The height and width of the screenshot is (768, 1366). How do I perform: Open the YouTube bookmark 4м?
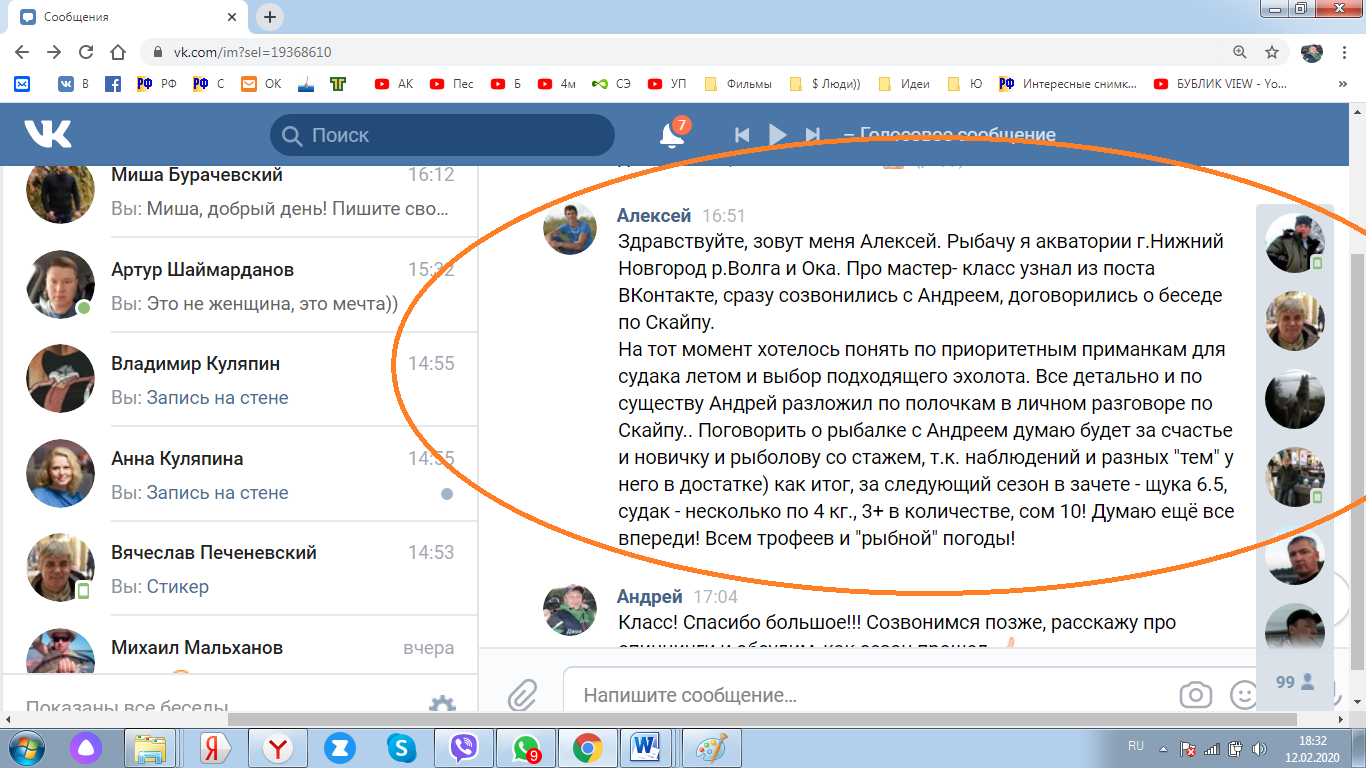coord(557,84)
